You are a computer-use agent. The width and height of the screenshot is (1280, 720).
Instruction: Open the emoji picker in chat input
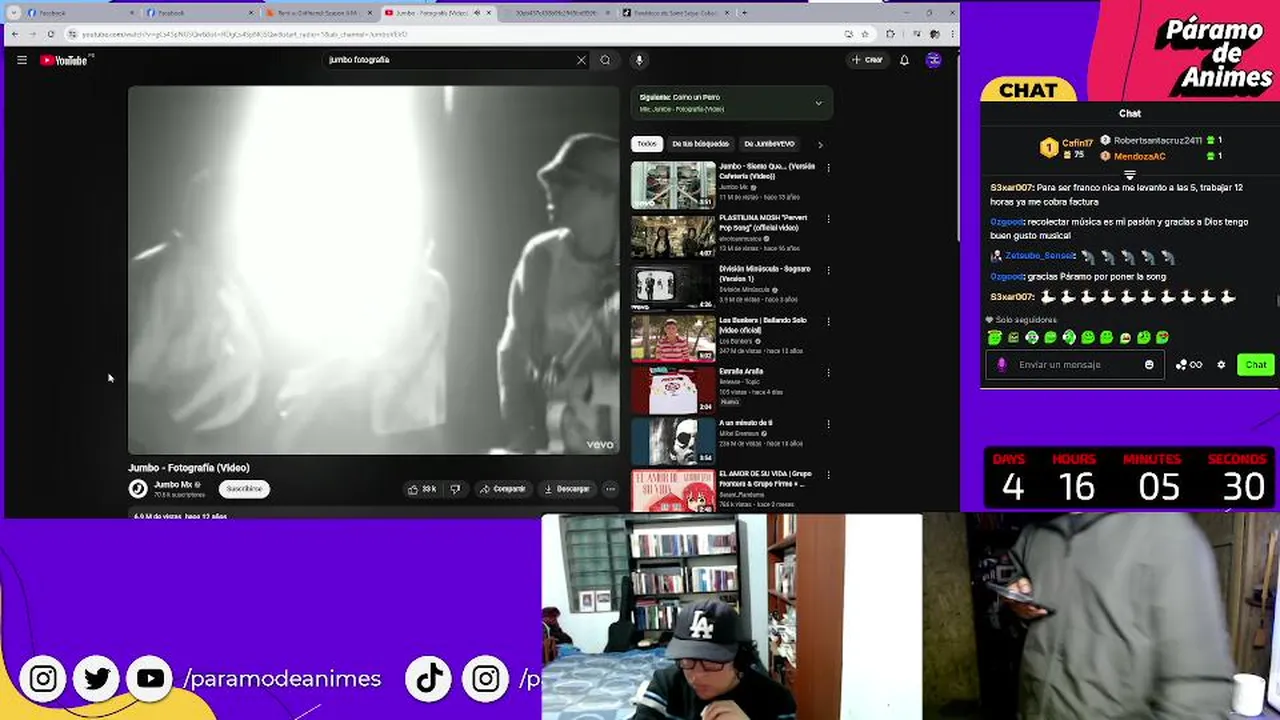[1149, 365]
